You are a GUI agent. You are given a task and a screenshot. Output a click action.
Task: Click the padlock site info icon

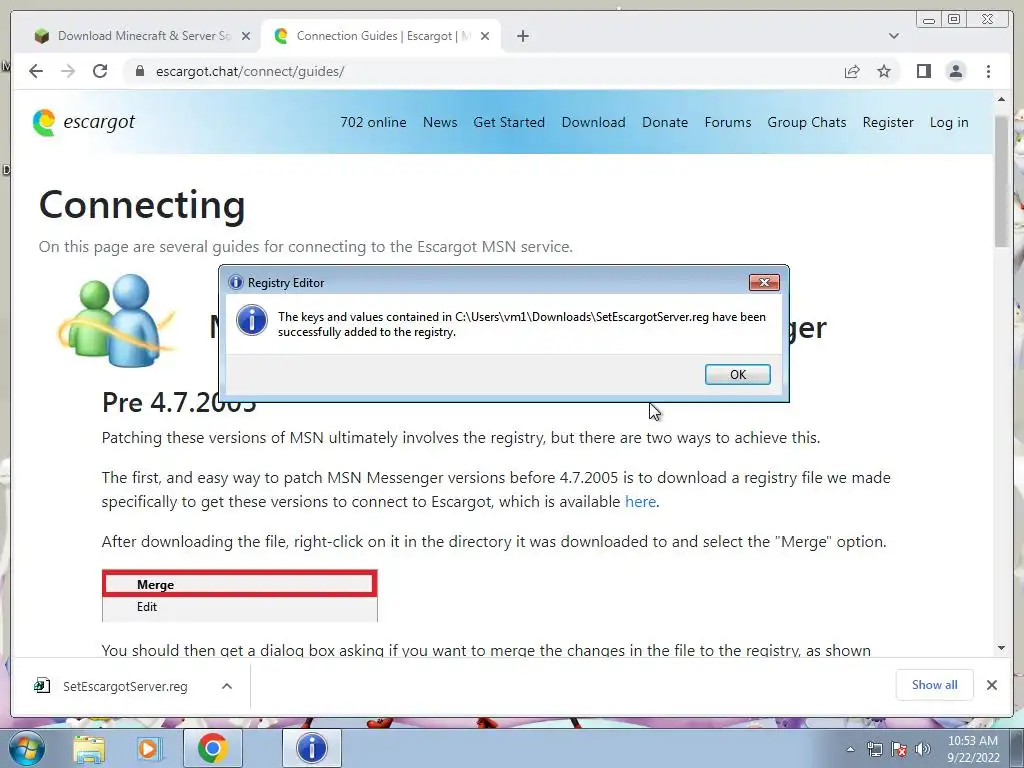pos(139,71)
